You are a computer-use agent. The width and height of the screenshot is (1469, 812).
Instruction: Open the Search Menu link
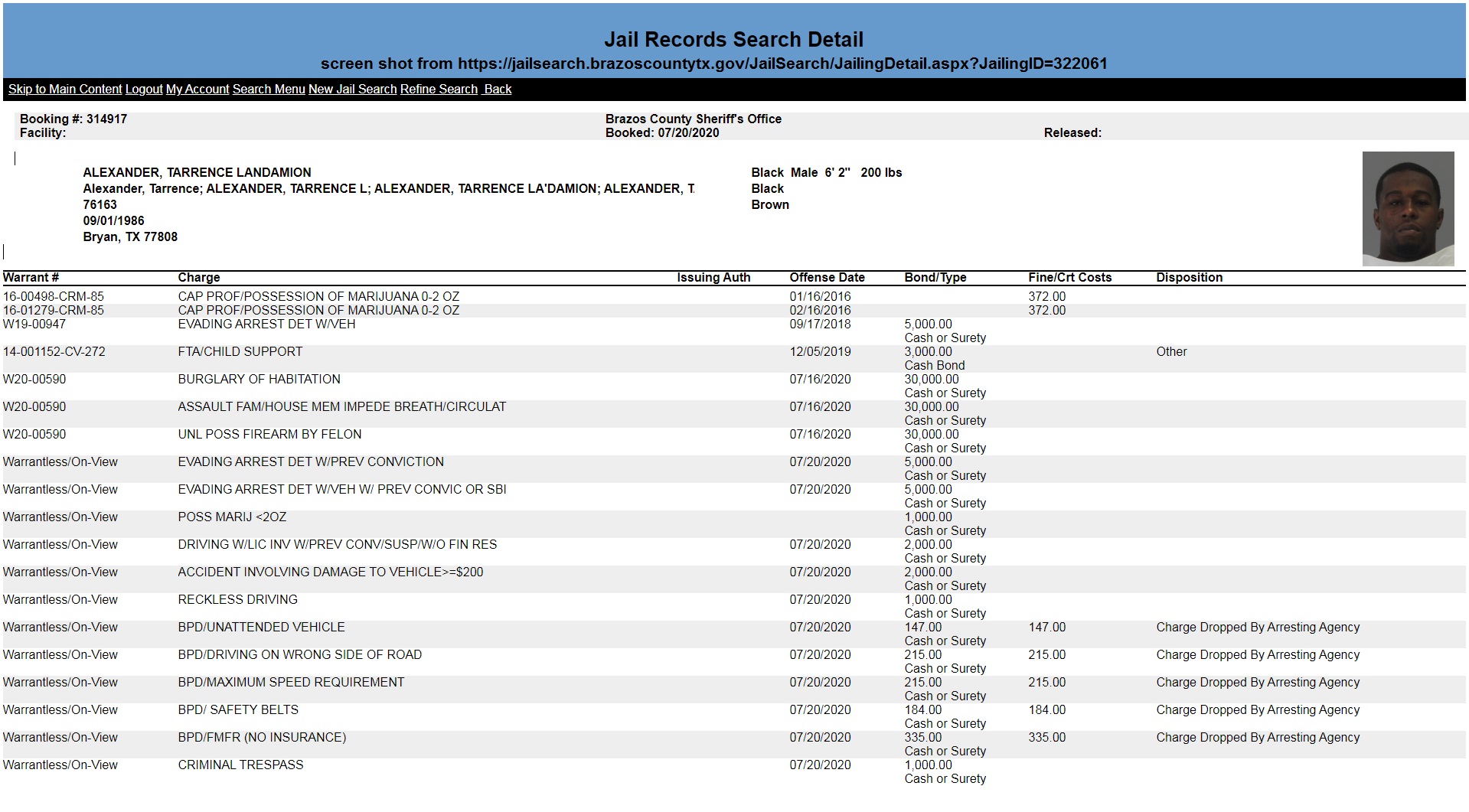pos(269,89)
